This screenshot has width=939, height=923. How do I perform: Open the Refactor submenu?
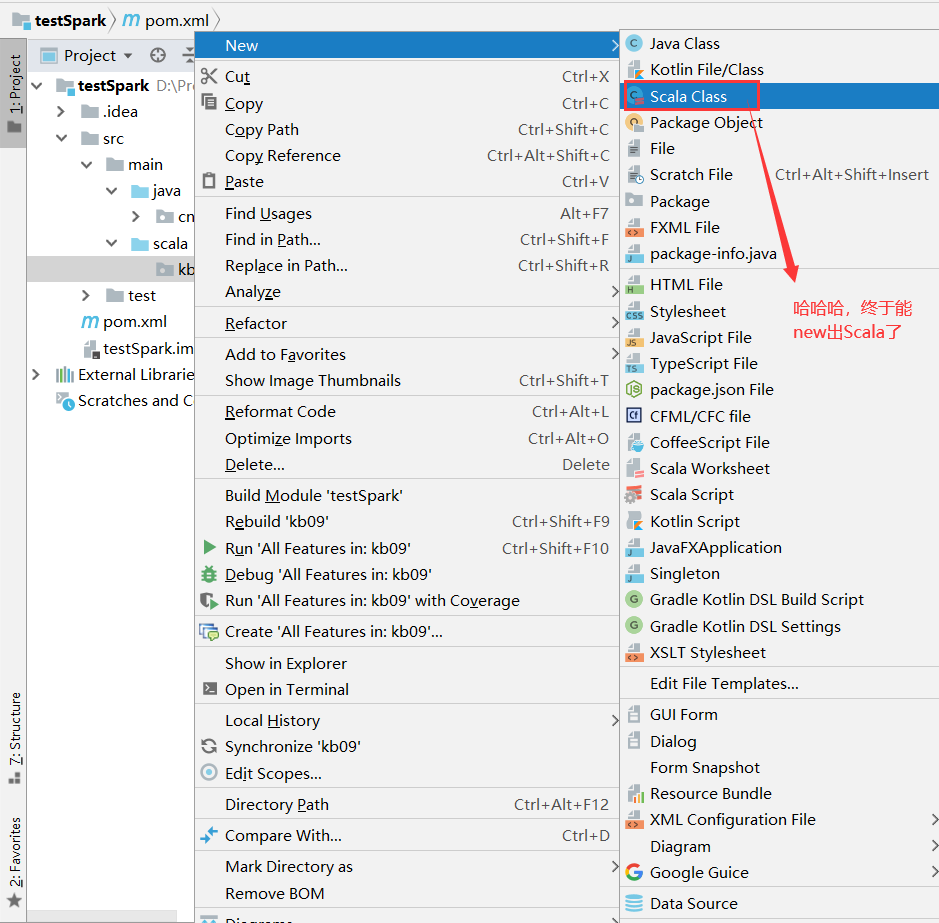point(407,323)
